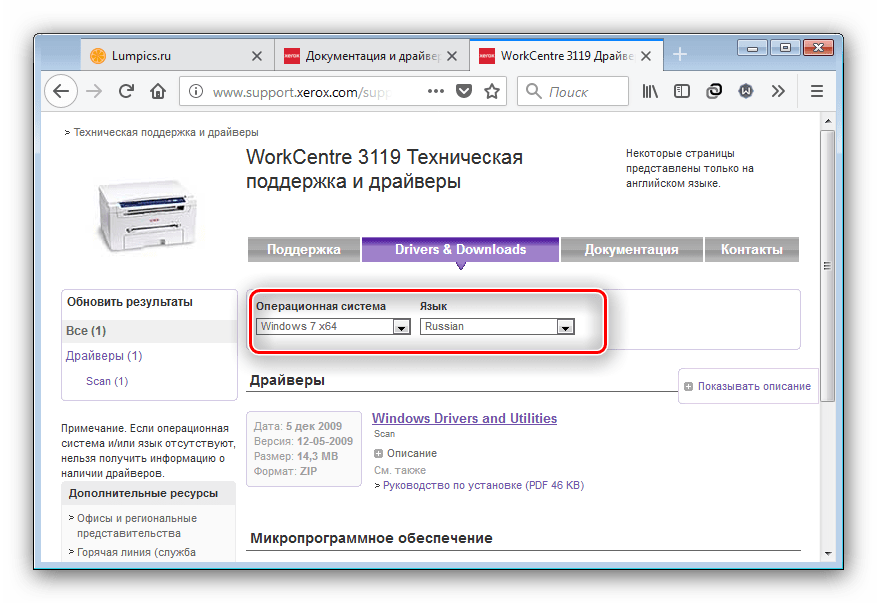The width and height of the screenshot is (877, 603).
Task: Open Windows Drivers and Utilities link
Action: point(464,418)
